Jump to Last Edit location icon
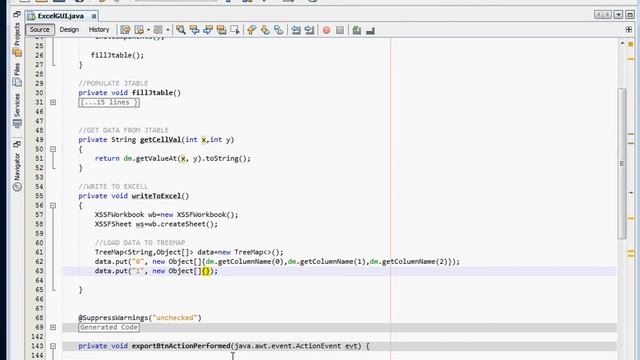Screen dimensions: 640x360 (125, 30)
